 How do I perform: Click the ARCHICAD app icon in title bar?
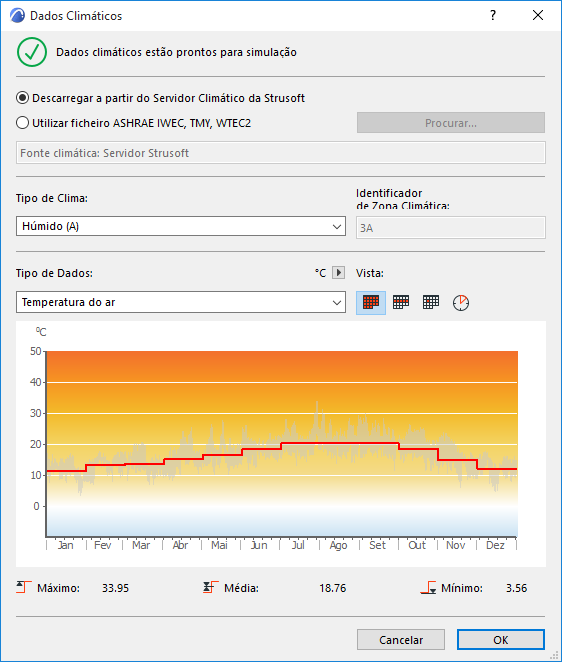tap(17, 16)
